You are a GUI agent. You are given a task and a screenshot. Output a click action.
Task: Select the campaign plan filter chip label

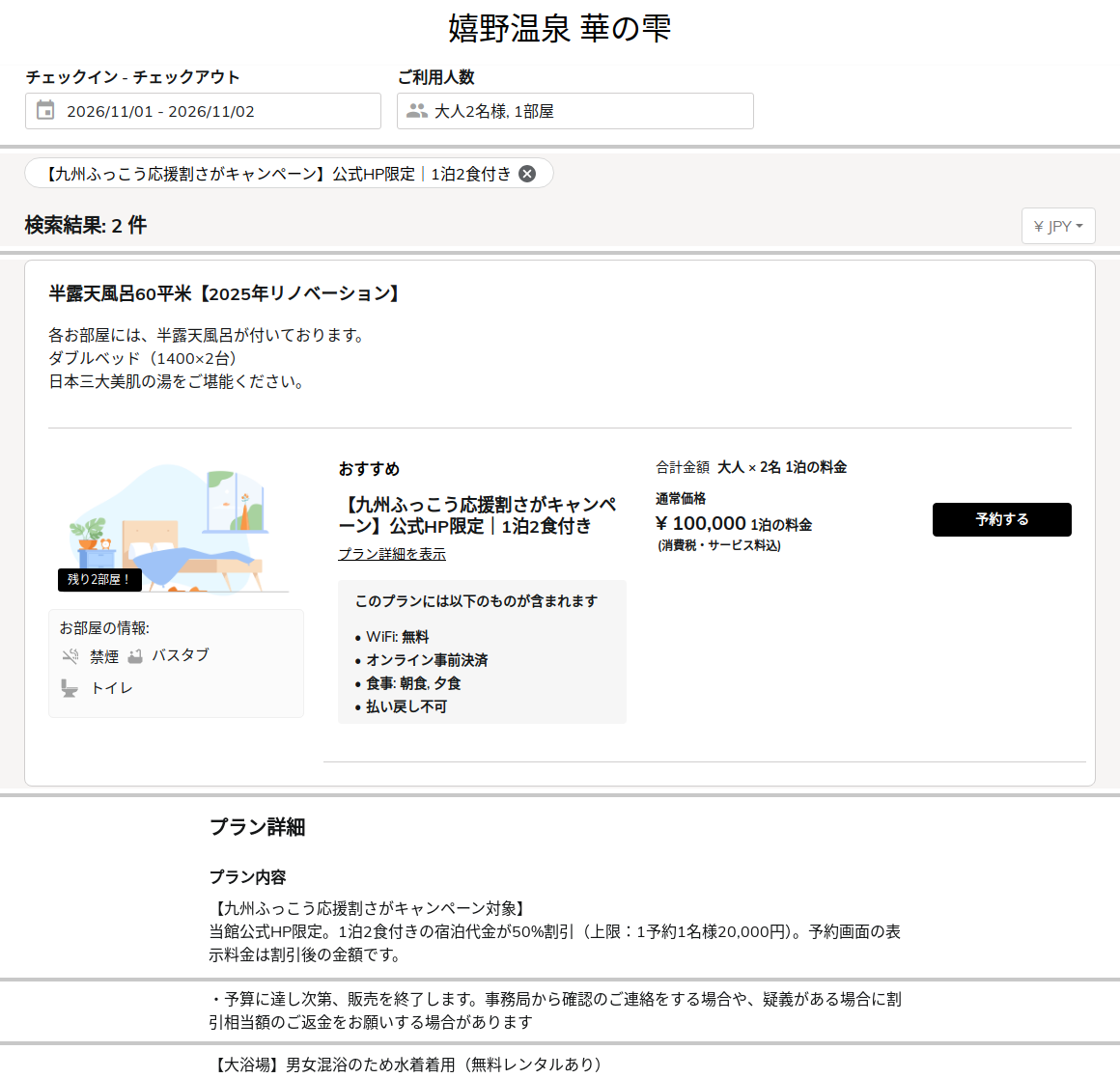[279, 174]
